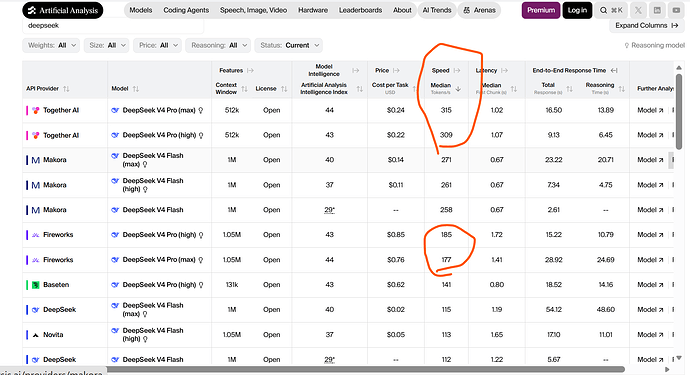Open the About nav item

click(x=402, y=10)
